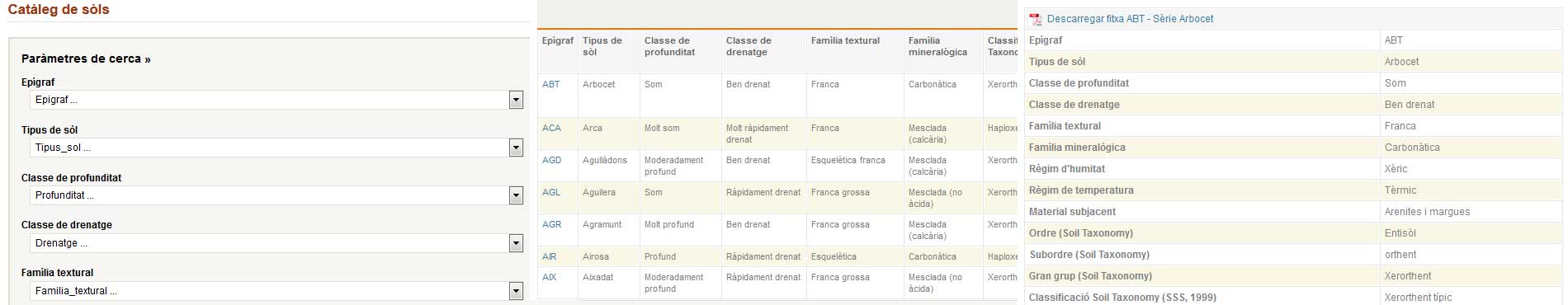Expand the Classe de drenatge combo box
The image size is (1568, 305).
coord(516,244)
